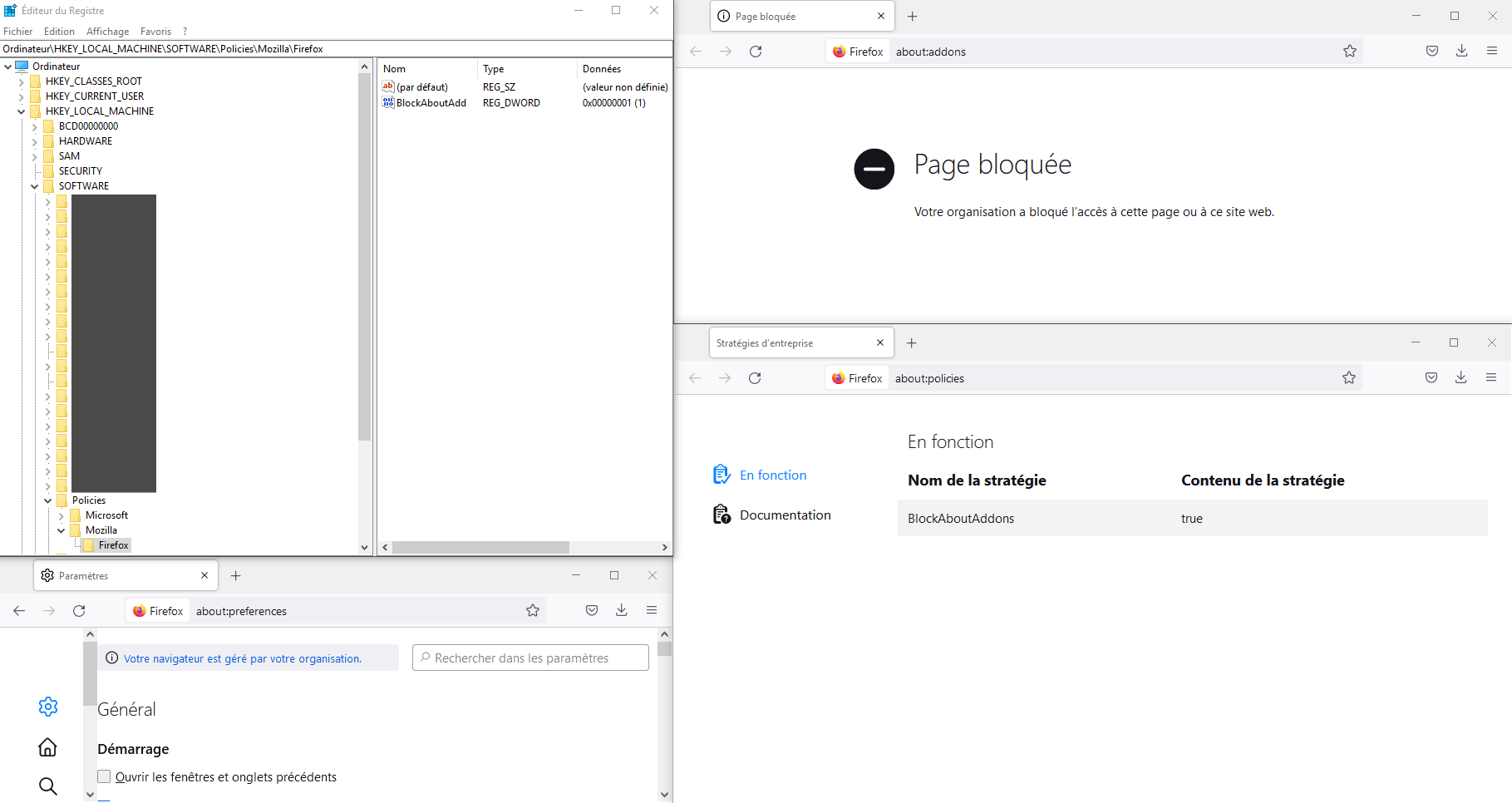Screen dimensions: 1512x803
Task: Click the search magnifier icon in settings sidebar
Action: pos(48,786)
